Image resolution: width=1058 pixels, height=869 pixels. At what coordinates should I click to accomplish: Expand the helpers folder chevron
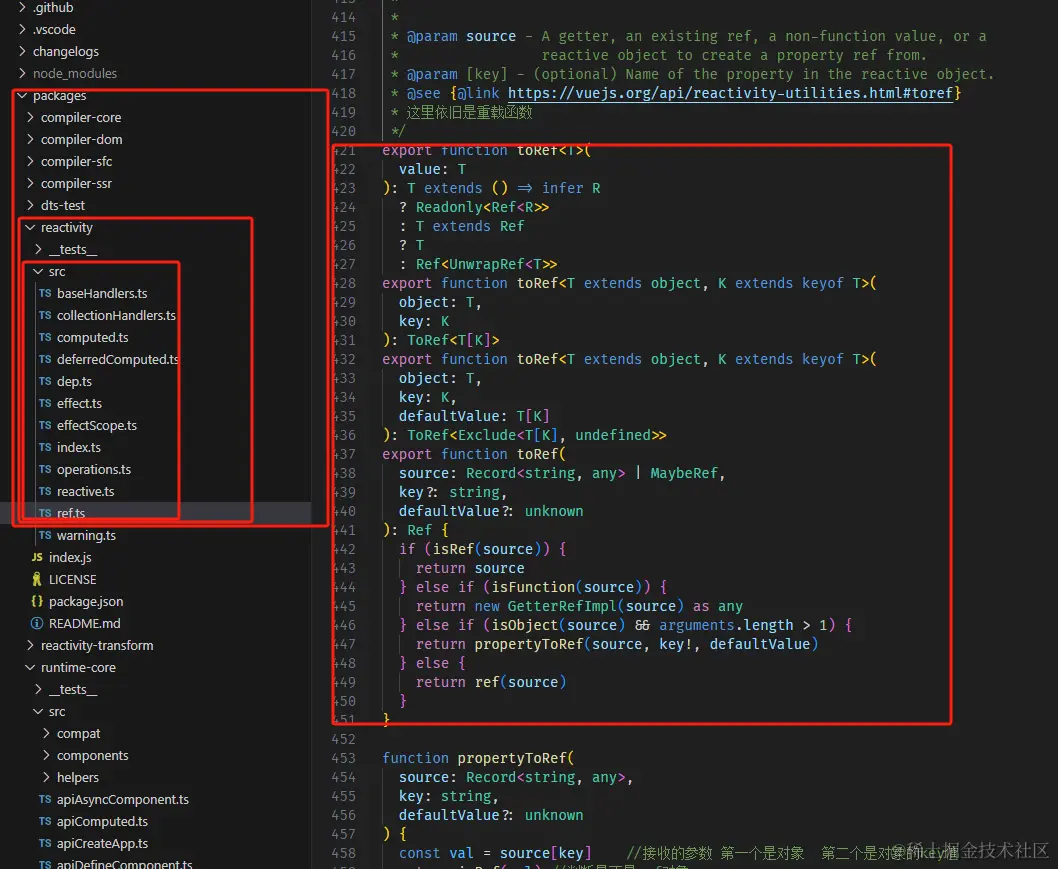47,777
